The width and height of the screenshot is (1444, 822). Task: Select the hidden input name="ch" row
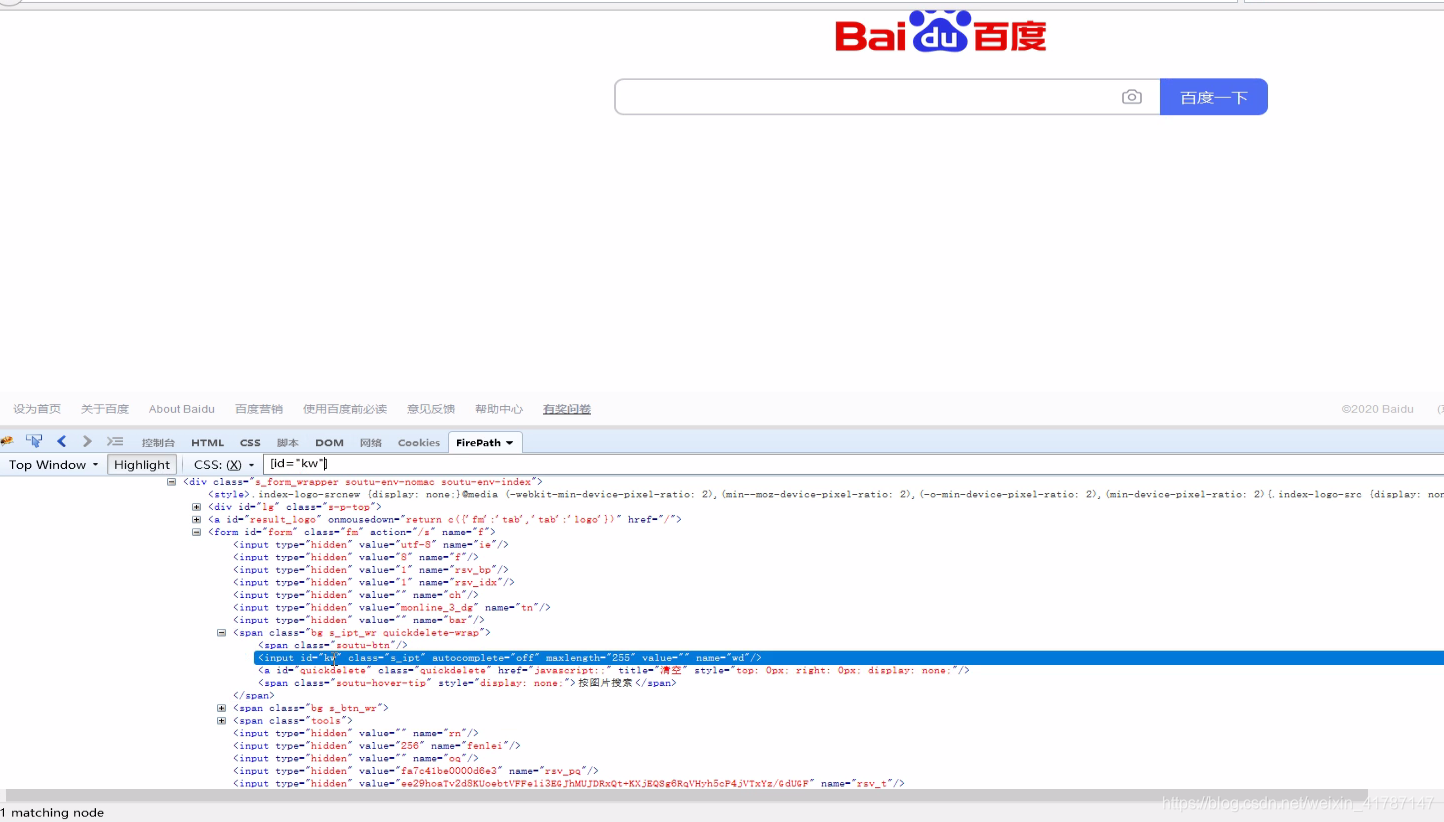click(x=356, y=595)
